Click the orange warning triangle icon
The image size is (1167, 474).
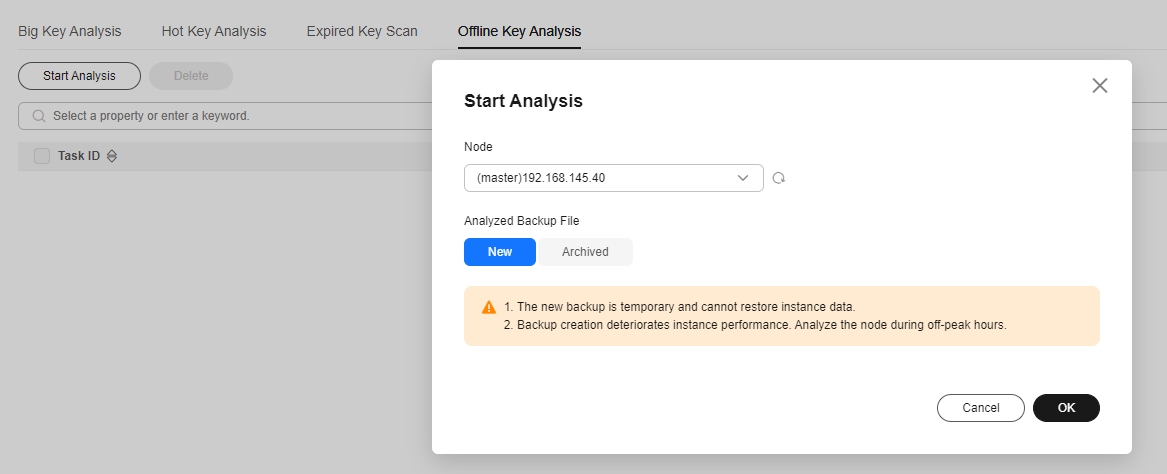pyautogui.click(x=489, y=307)
